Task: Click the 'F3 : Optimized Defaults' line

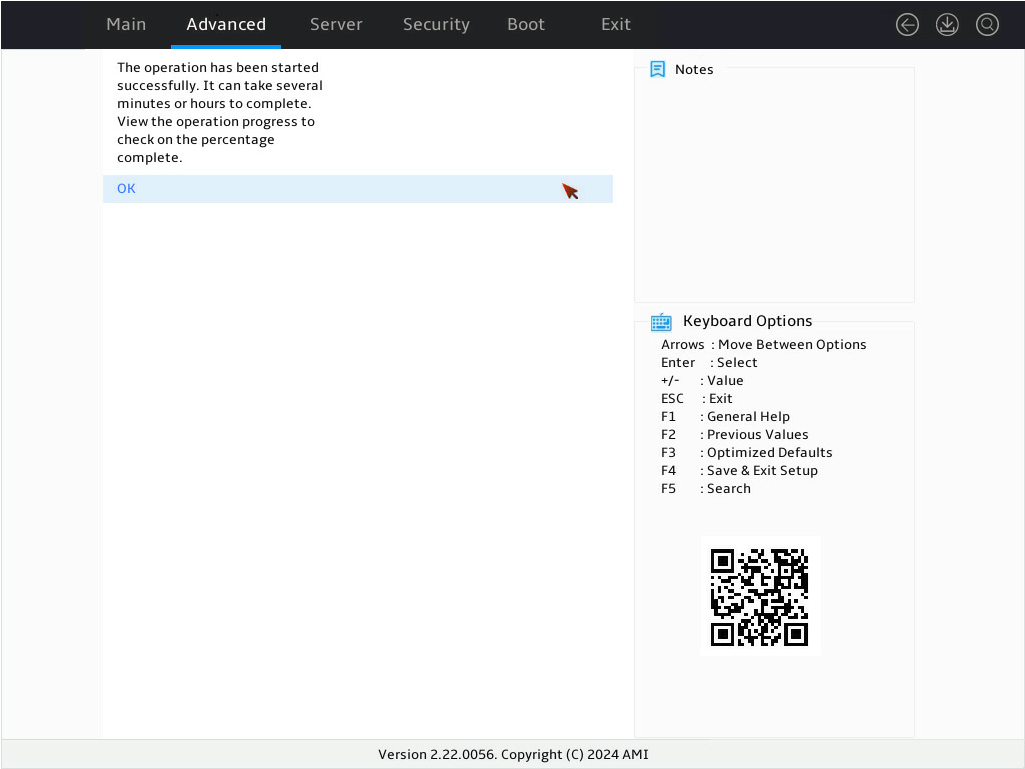Action: click(747, 453)
